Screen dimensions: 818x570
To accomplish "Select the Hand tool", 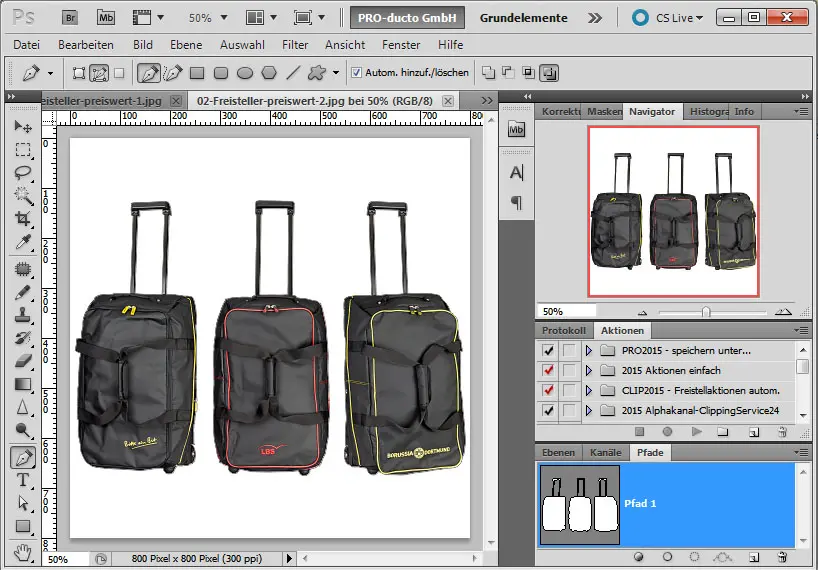I will [22, 551].
